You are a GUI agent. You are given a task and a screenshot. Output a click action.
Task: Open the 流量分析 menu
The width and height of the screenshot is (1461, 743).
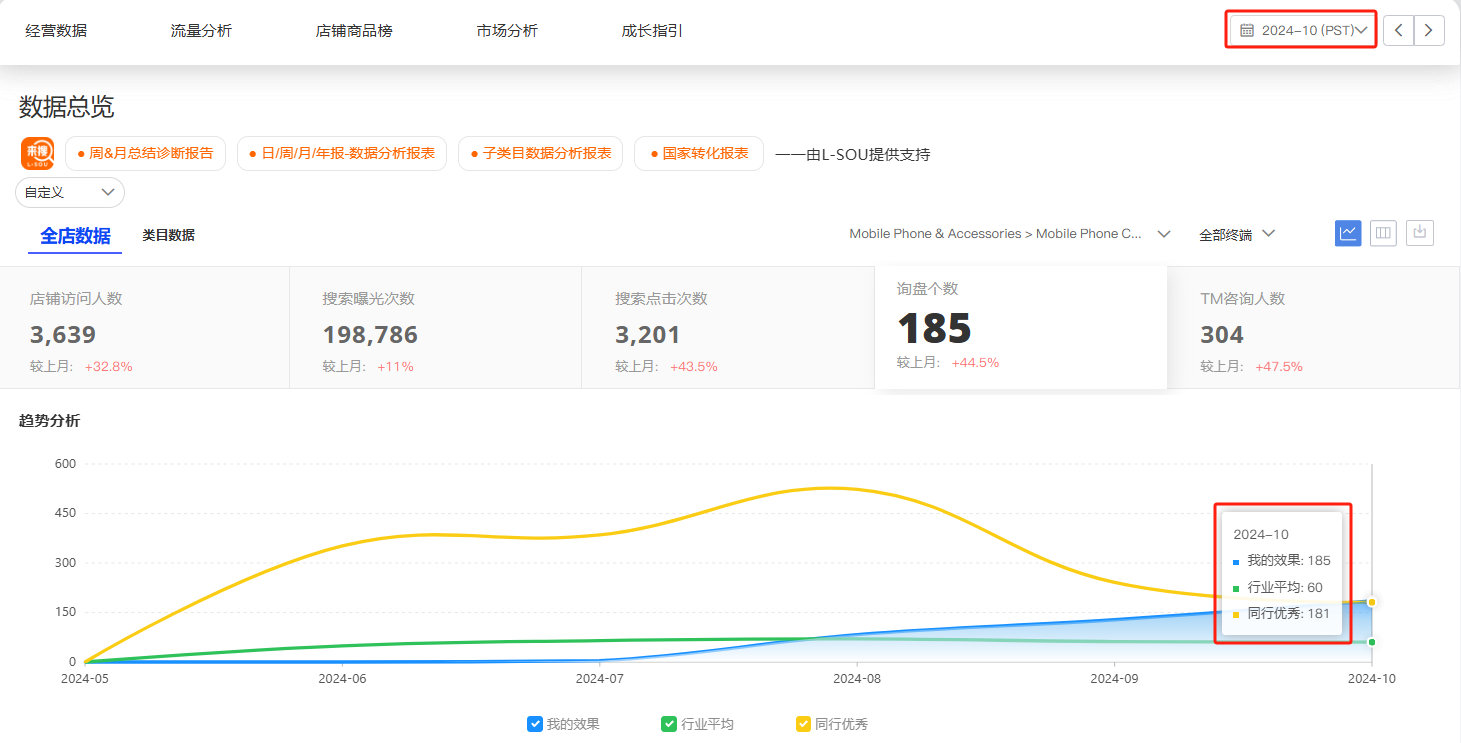201,31
